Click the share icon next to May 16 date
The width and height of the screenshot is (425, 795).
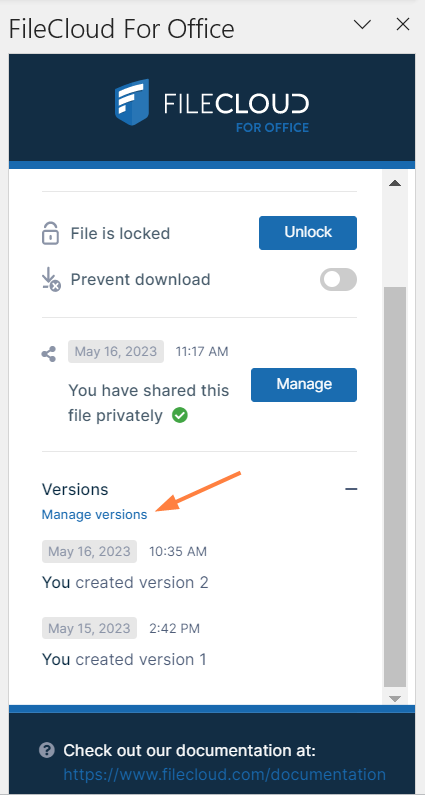49,354
